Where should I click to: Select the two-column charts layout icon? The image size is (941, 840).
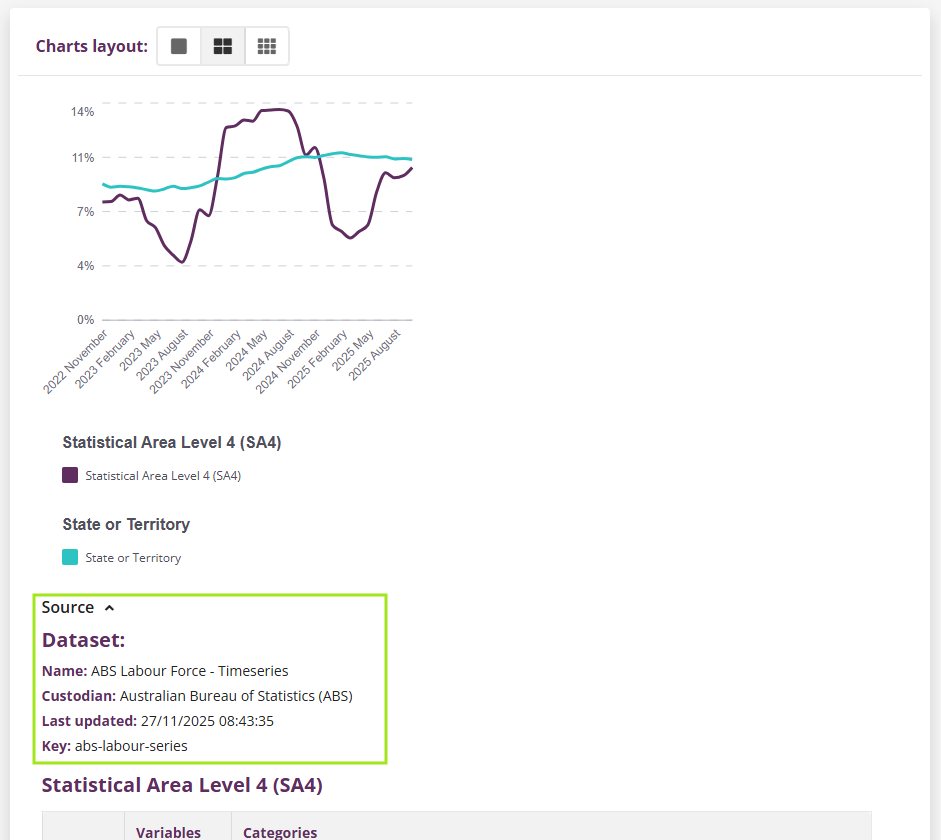coord(223,46)
